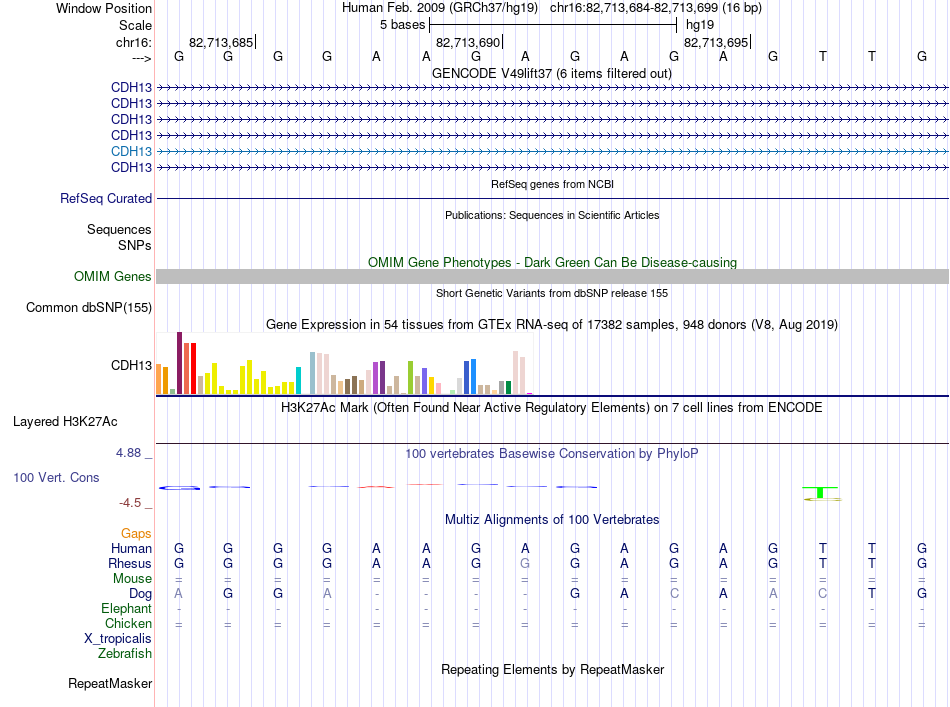Click the cyan GTEx expression bar
Viewport: 950px width, 707px height.
pyautogui.click(x=298, y=380)
